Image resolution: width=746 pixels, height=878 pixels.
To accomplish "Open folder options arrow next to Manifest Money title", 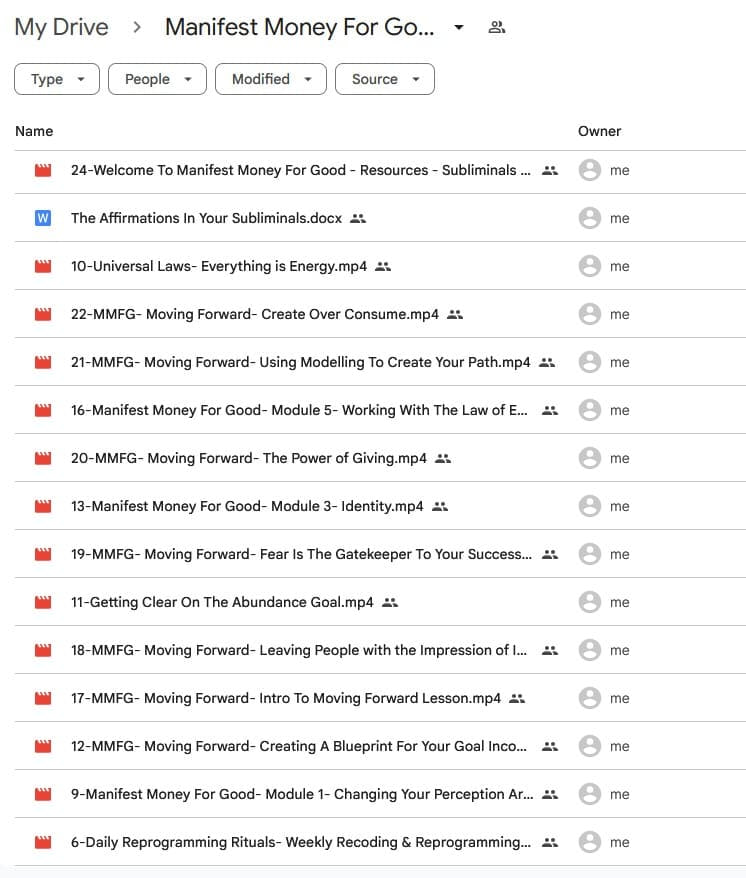I will pos(458,28).
